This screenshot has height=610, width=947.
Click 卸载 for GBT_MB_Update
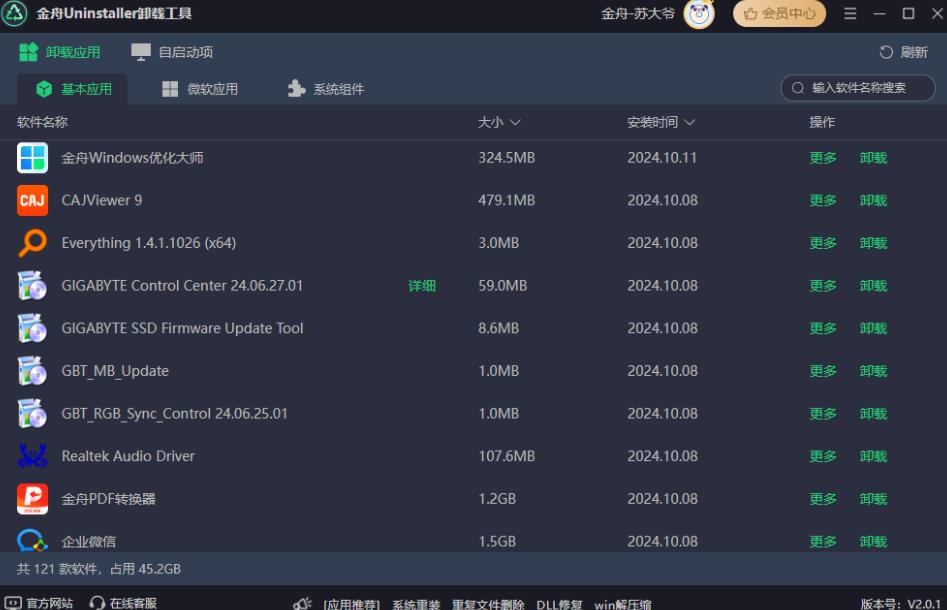[x=873, y=371]
